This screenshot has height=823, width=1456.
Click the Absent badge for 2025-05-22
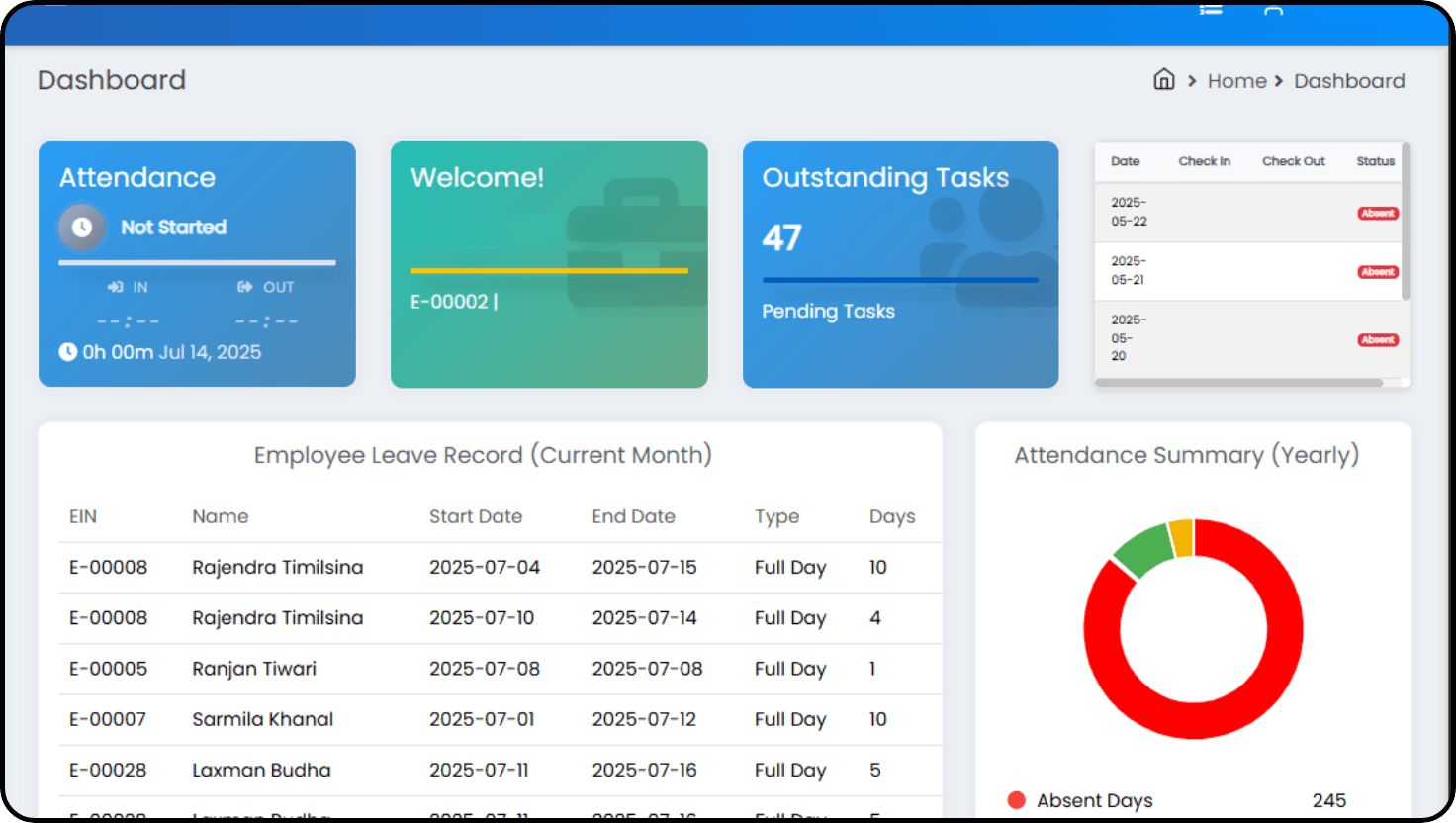click(1378, 213)
